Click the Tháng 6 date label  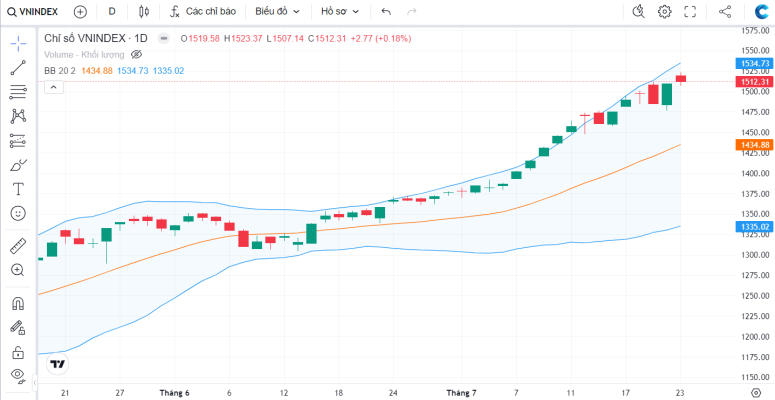click(x=174, y=393)
